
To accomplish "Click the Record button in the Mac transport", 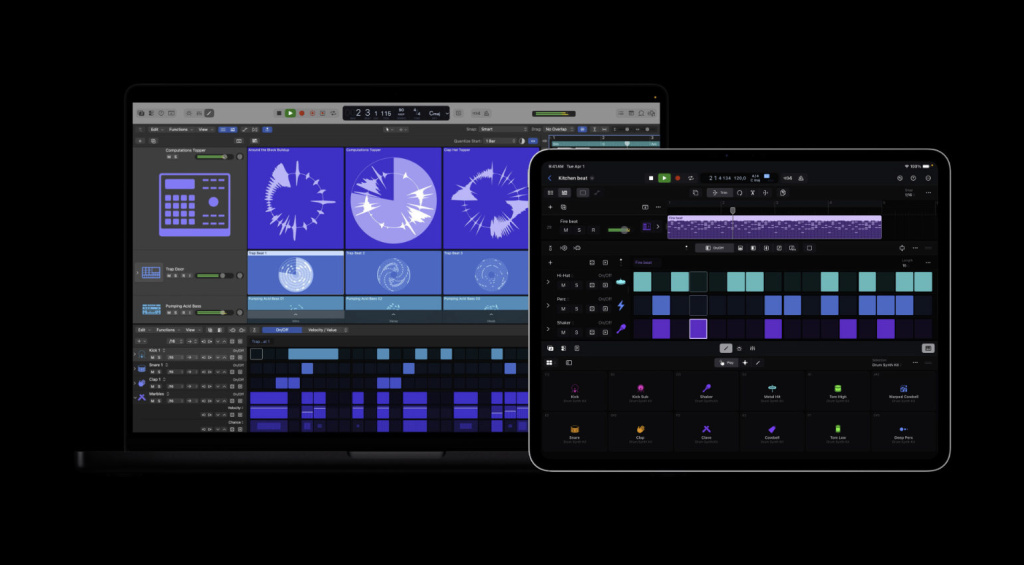I will (302, 113).
